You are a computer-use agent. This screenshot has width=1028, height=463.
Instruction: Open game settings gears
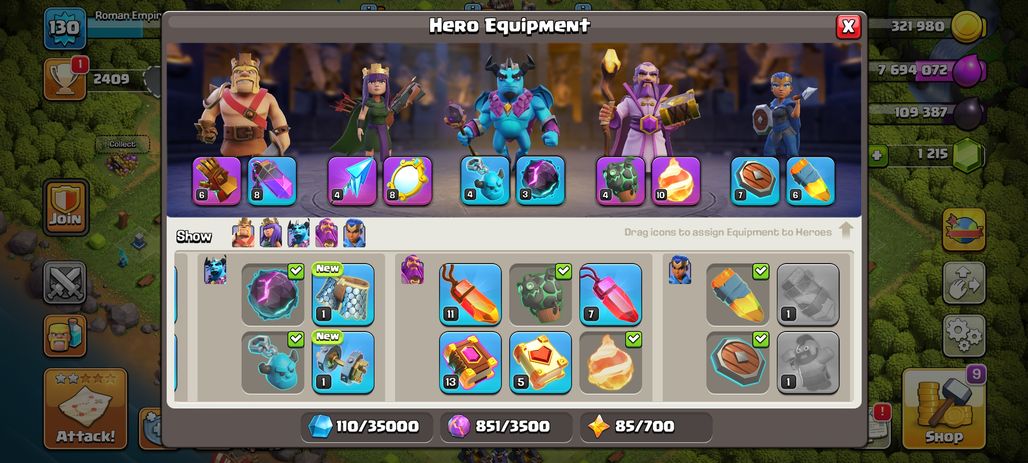click(964, 336)
